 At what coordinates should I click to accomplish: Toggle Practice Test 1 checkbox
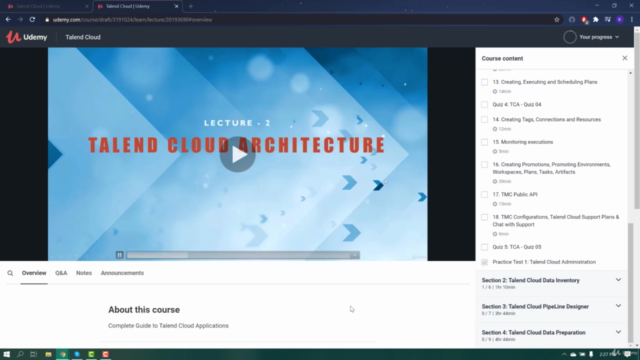pos(484,262)
